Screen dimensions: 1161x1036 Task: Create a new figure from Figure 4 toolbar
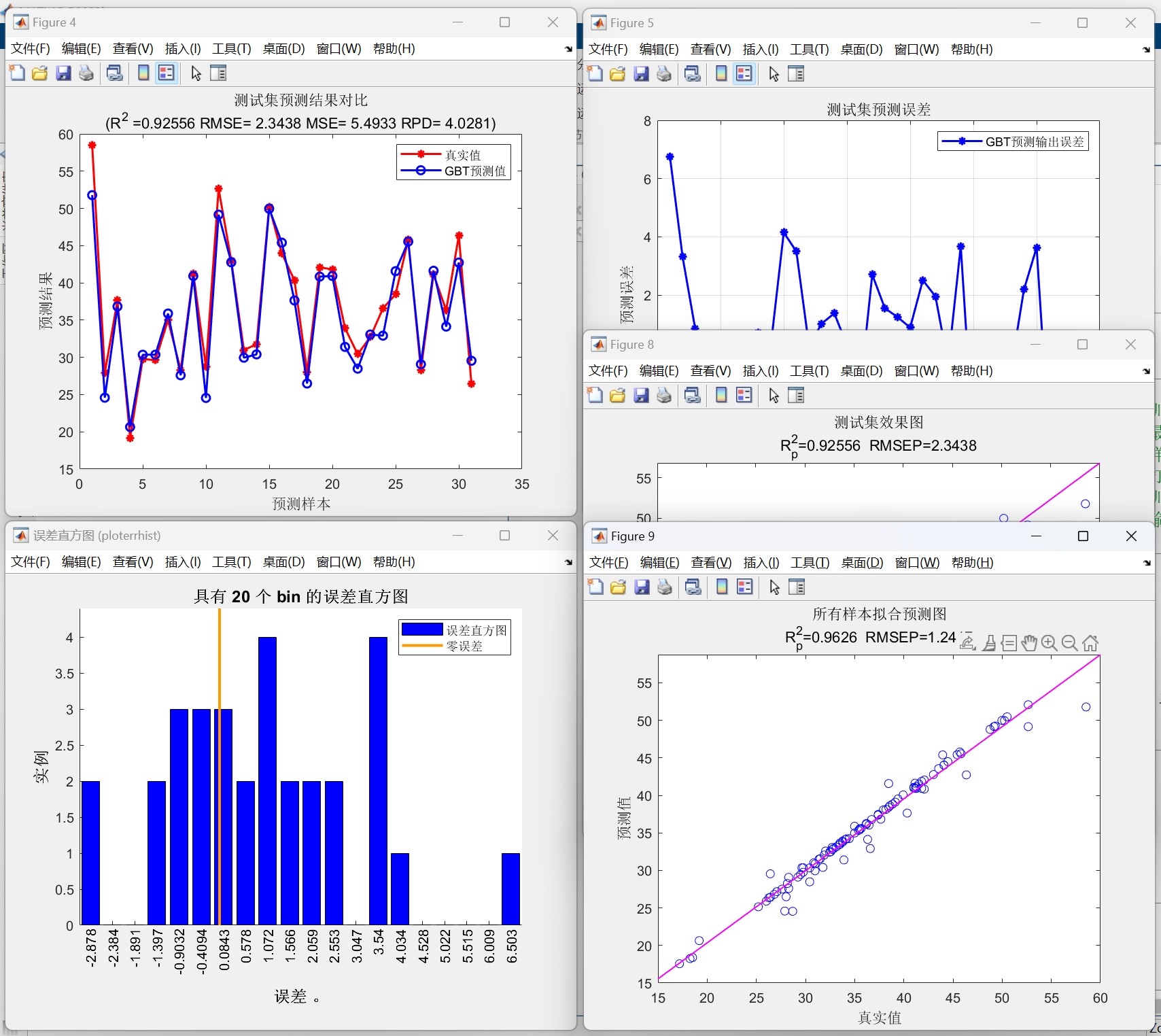coord(17,73)
